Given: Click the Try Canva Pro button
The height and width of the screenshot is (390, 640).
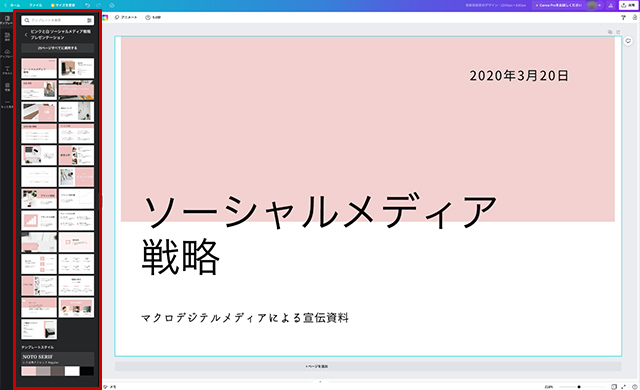Looking at the screenshot, I should pos(558,5).
